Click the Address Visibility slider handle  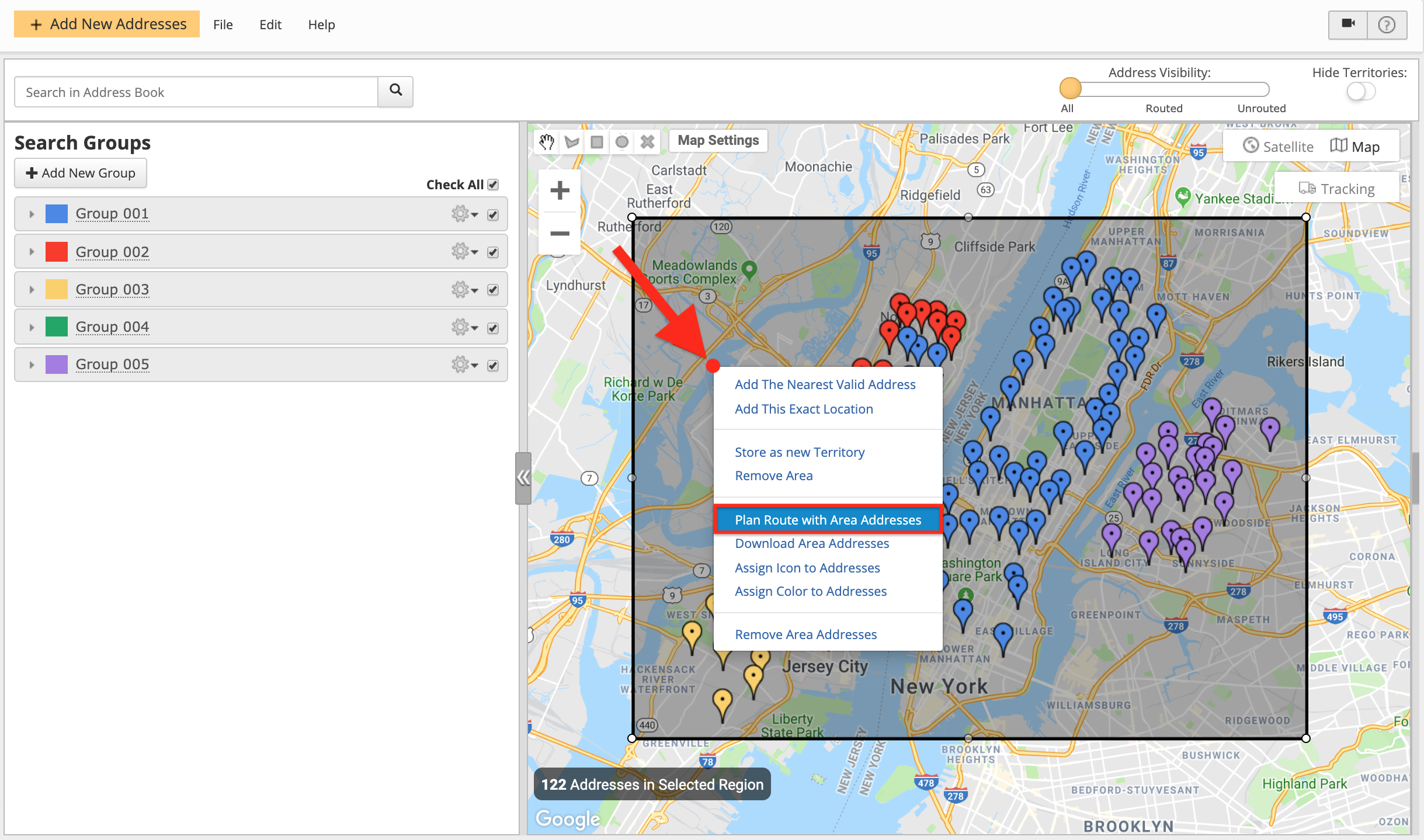(x=1070, y=89)
